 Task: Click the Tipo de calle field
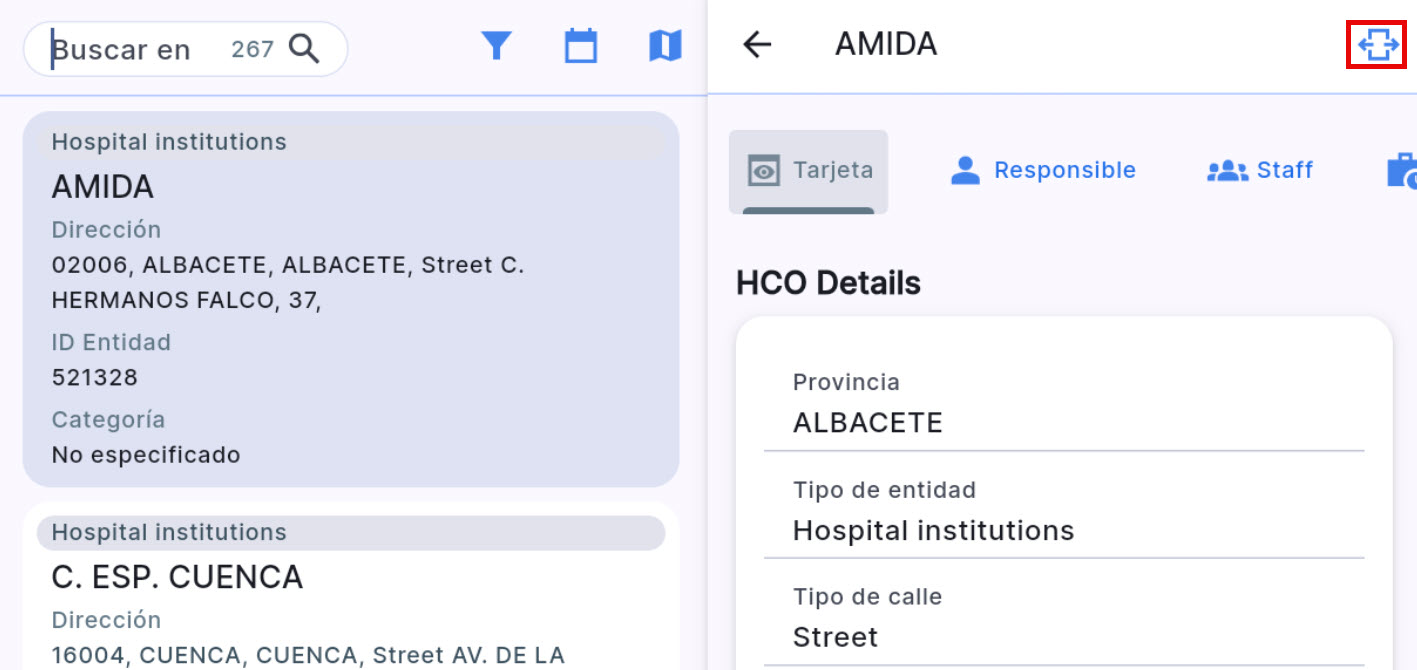click(835, 637)
